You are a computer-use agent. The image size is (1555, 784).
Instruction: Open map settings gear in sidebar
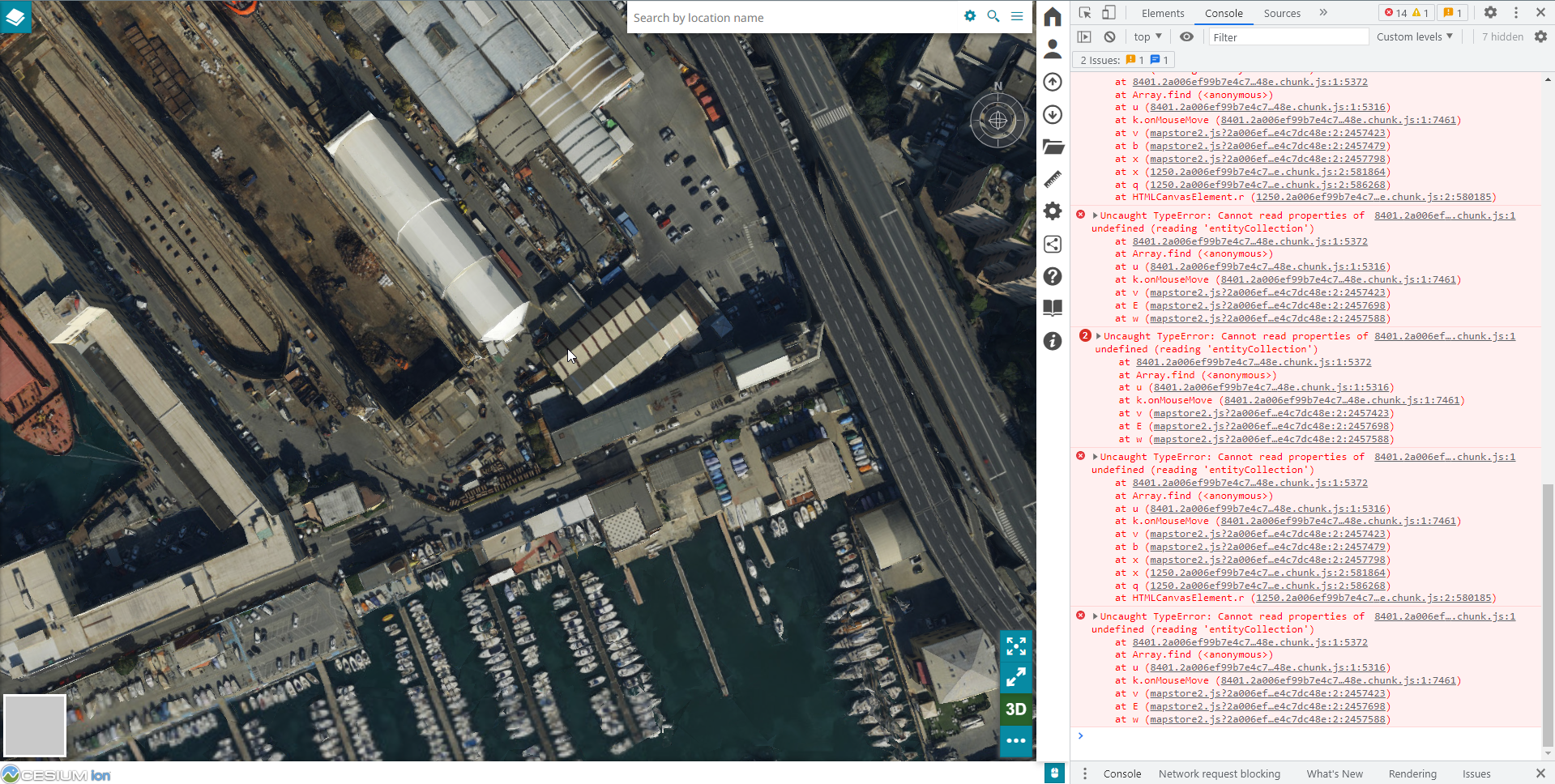click(1053, 211)
